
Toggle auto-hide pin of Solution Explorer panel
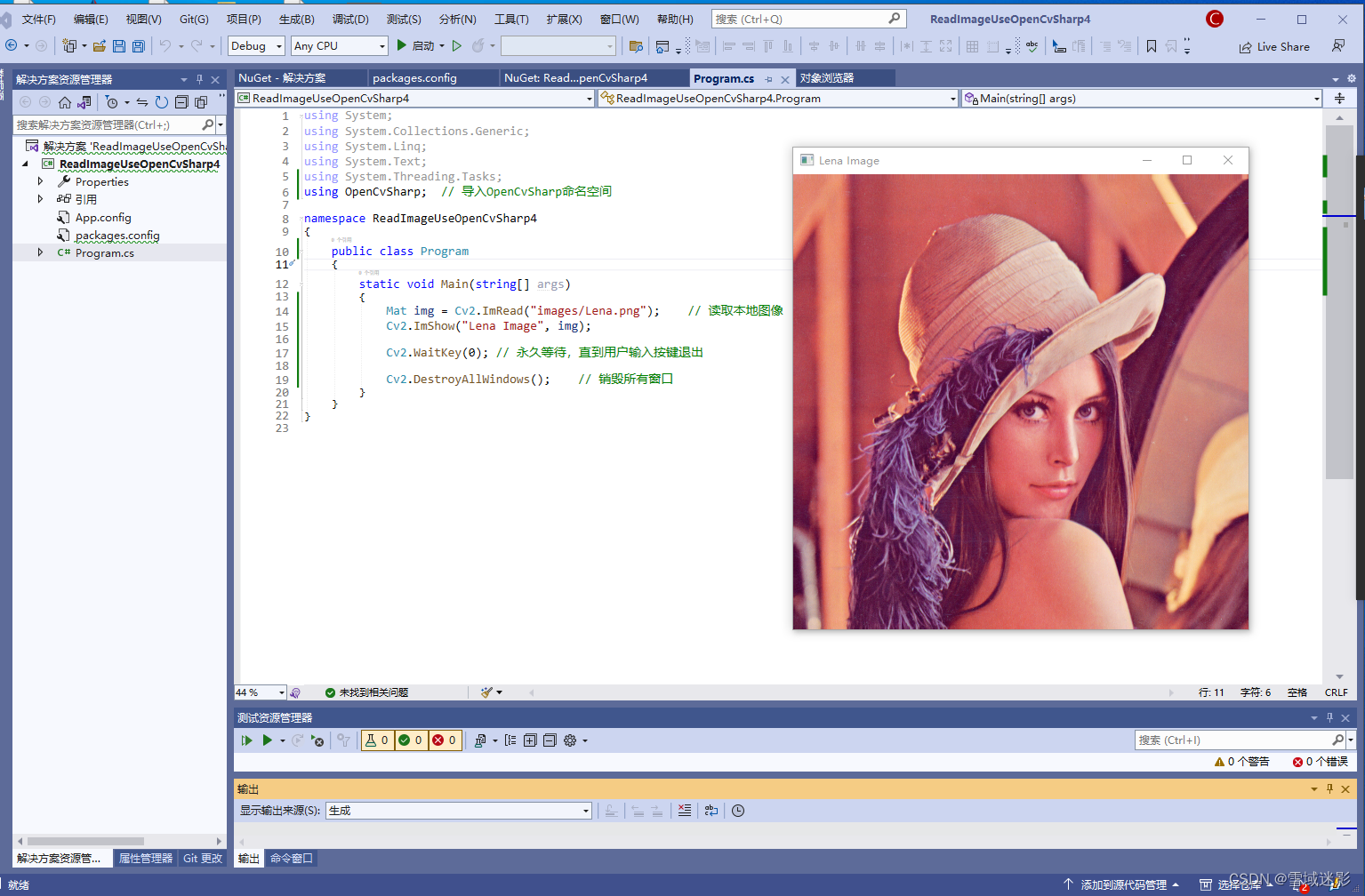[199, 79]
